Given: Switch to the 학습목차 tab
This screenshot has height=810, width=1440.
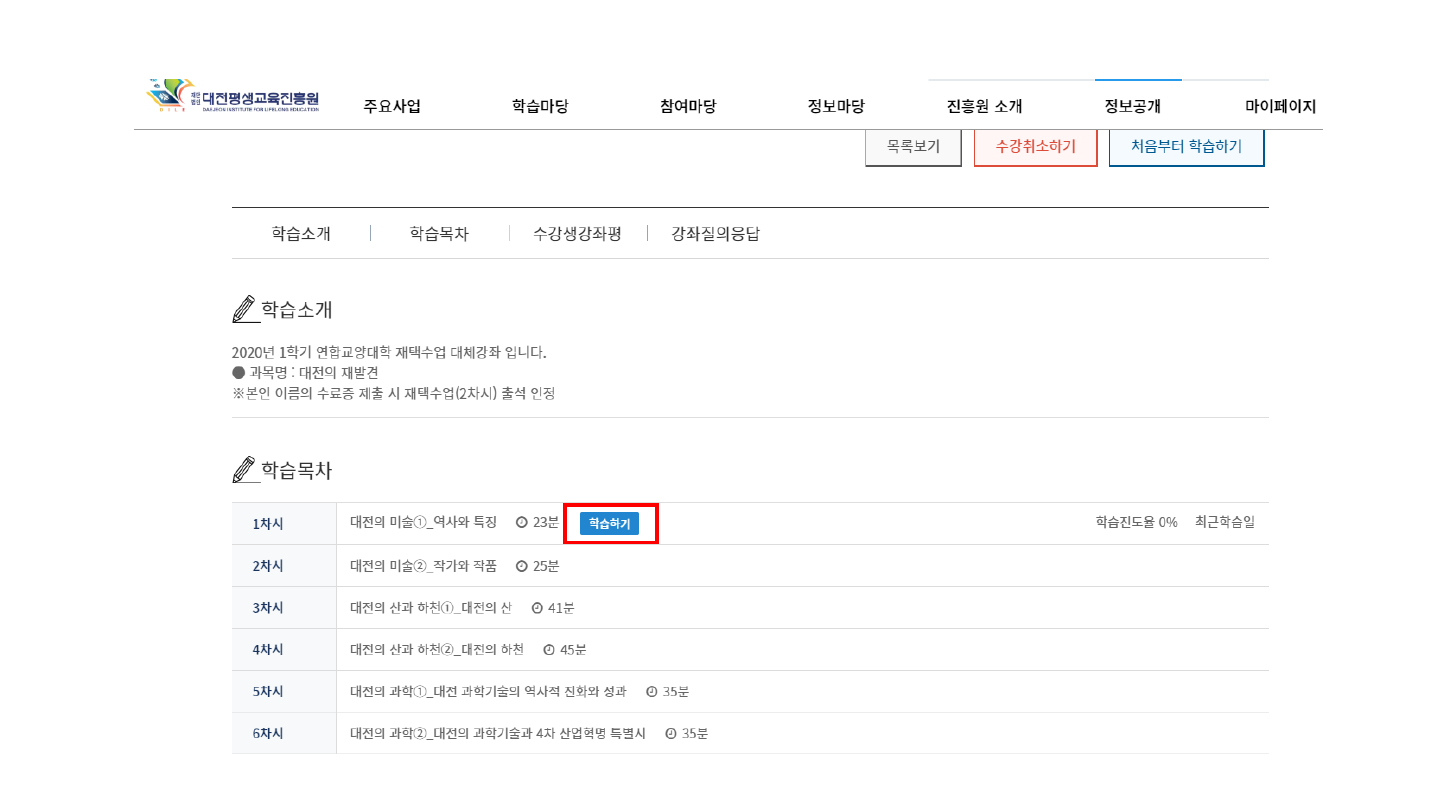Looking at the screenshot, I should pos(439,234).
